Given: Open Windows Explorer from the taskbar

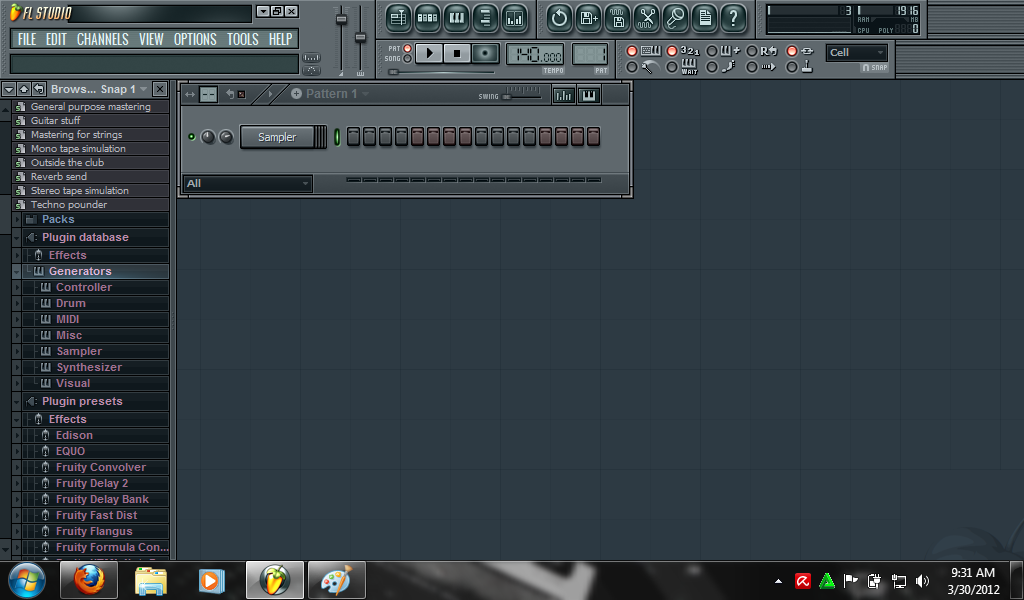Looking at the screenshot, I should pyautogui.click(x=151, y=580).
